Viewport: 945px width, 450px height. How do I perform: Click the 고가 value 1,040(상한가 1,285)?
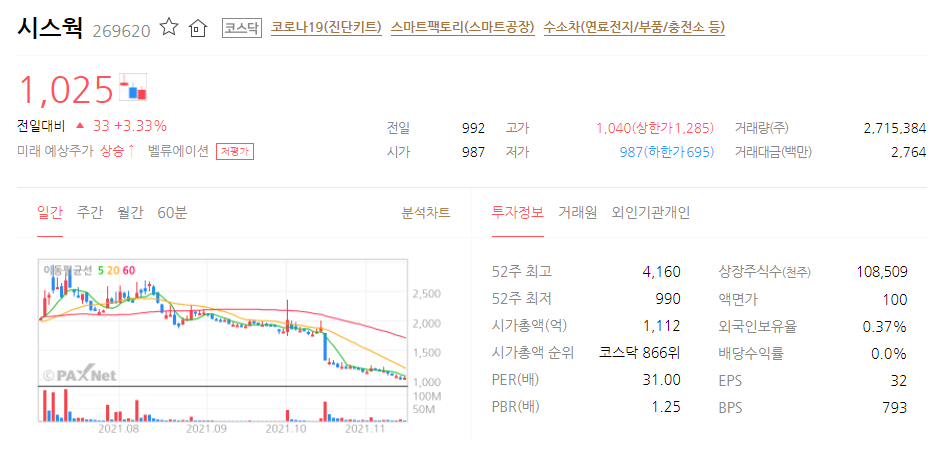coord(655,128)
